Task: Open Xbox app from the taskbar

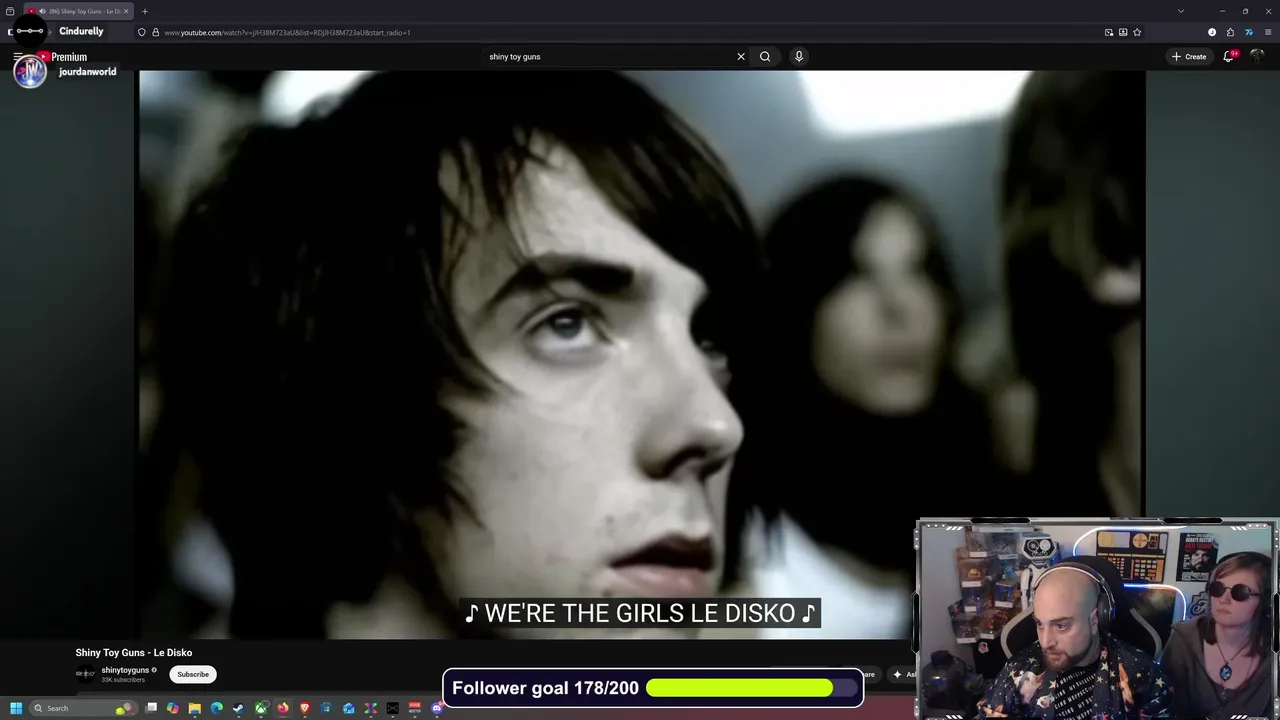Action: (261, 708)
